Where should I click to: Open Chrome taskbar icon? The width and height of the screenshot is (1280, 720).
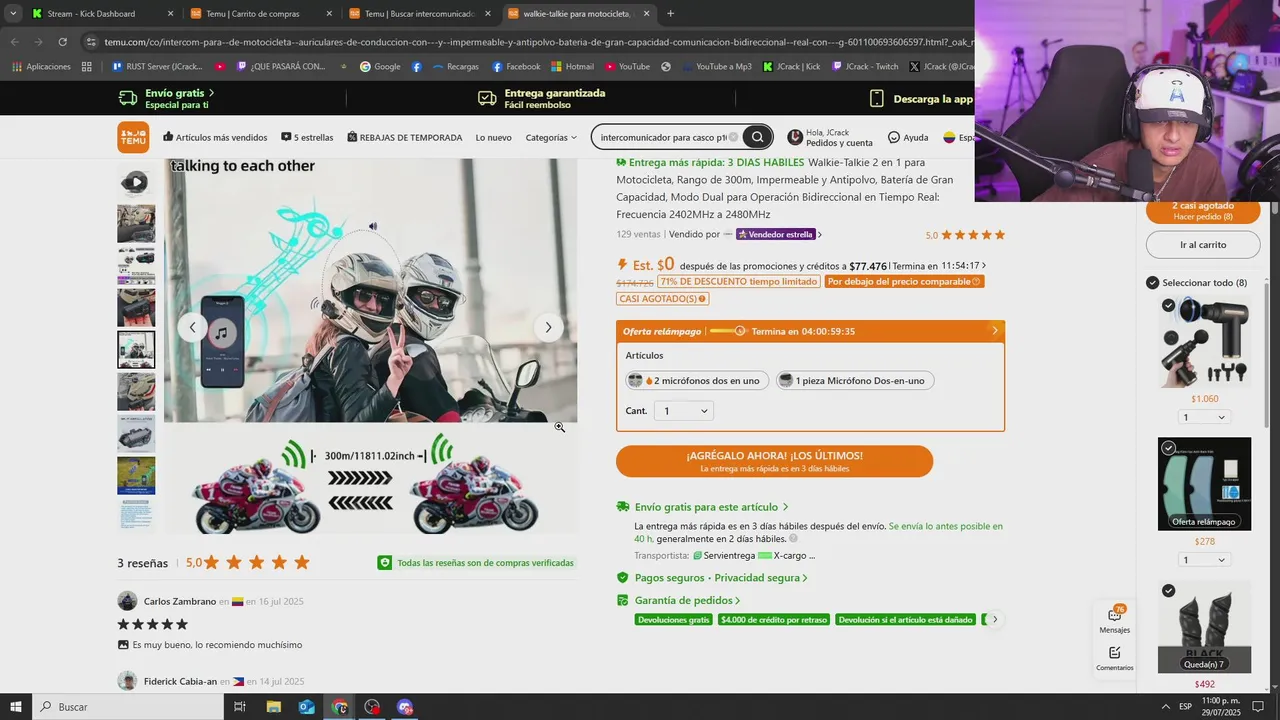pos(340,707)
